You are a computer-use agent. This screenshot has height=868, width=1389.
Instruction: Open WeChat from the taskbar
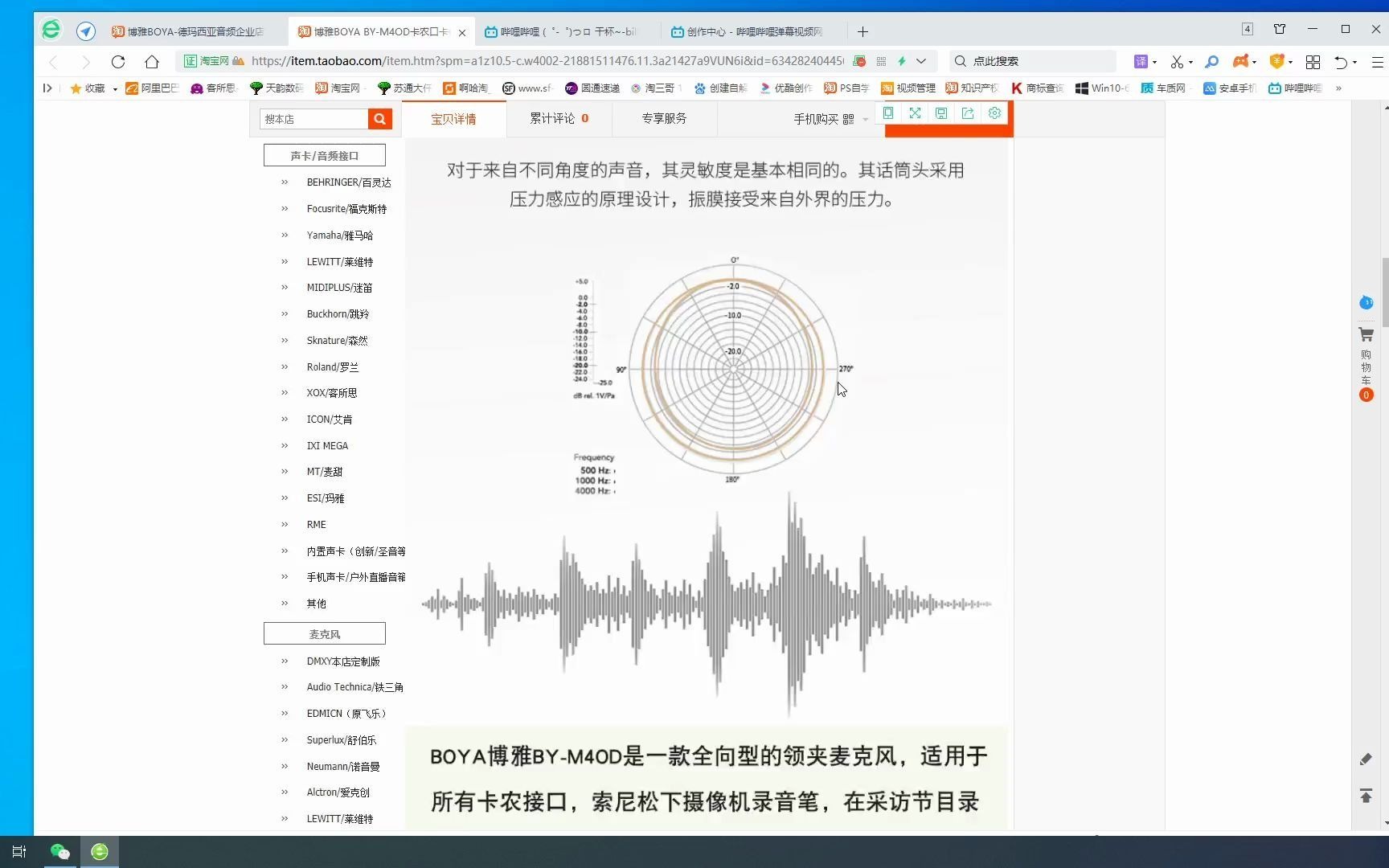coord(60,851)
